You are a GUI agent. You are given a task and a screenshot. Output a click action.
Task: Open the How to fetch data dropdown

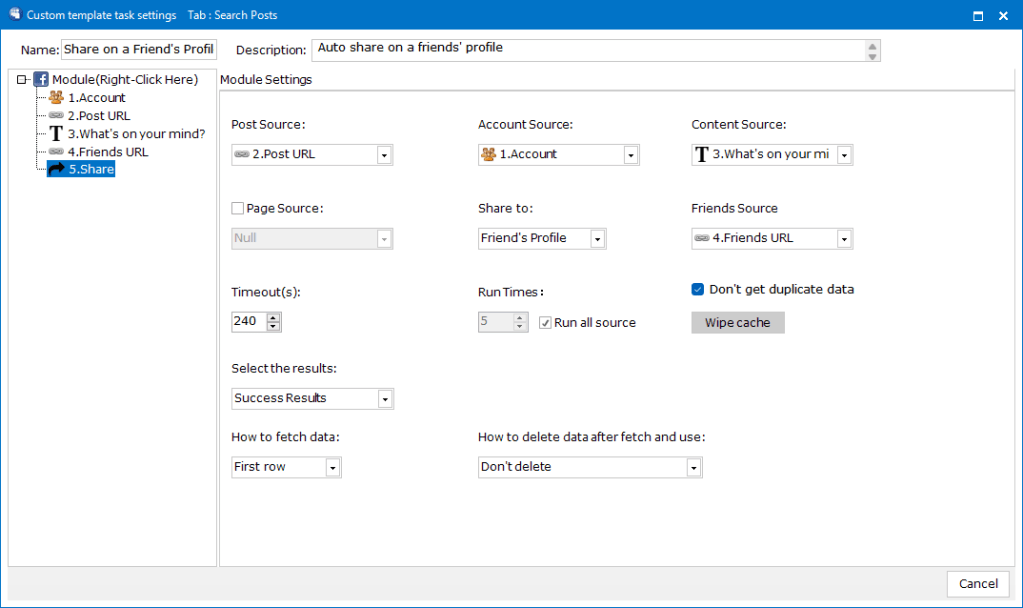332,468
